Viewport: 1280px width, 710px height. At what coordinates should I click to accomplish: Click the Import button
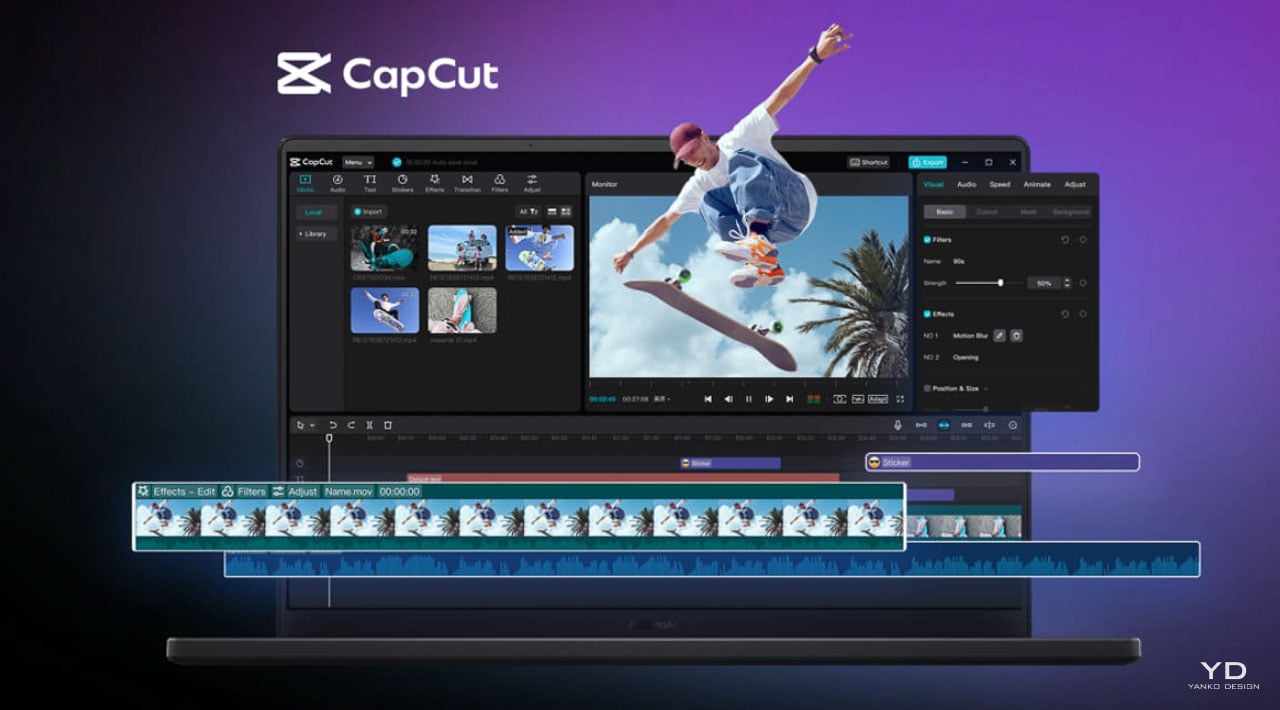368,212
